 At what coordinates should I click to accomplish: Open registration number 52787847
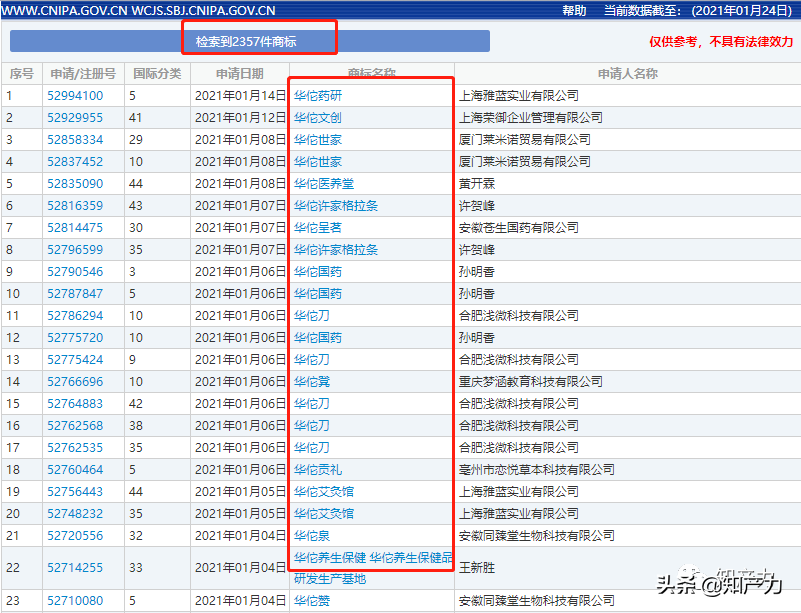(75, 293)
